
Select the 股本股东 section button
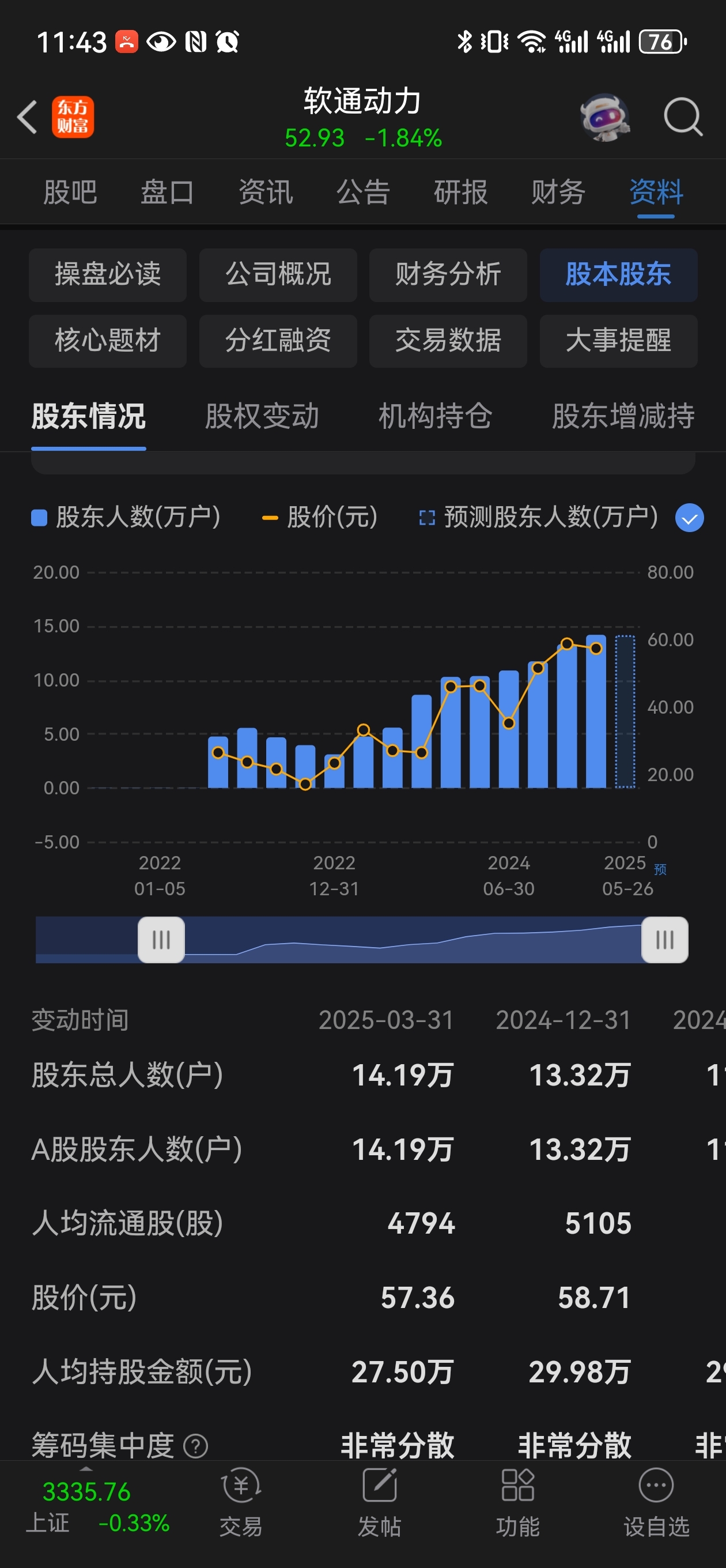point(618,274)
